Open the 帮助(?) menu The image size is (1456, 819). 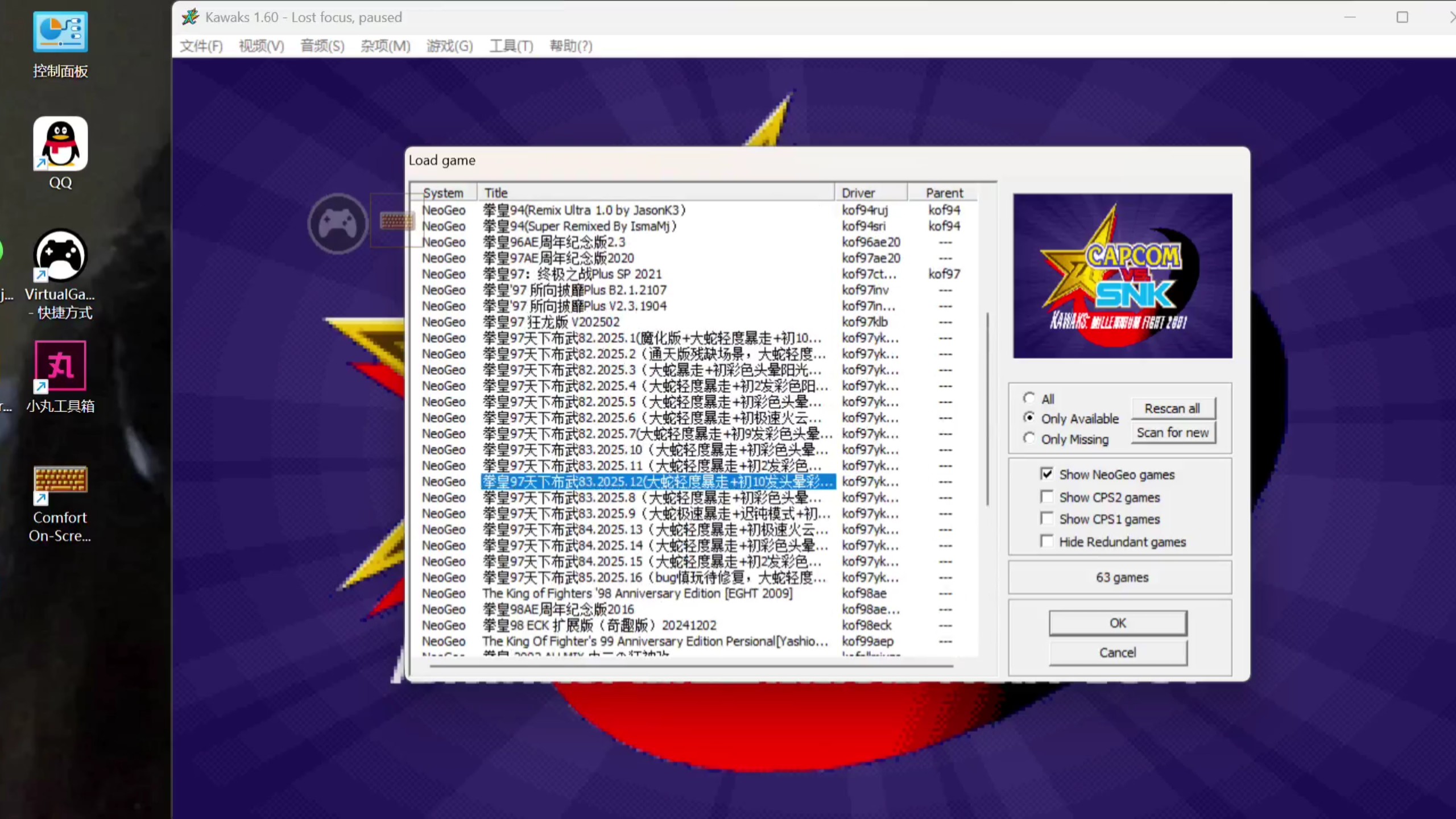(569, 46)
